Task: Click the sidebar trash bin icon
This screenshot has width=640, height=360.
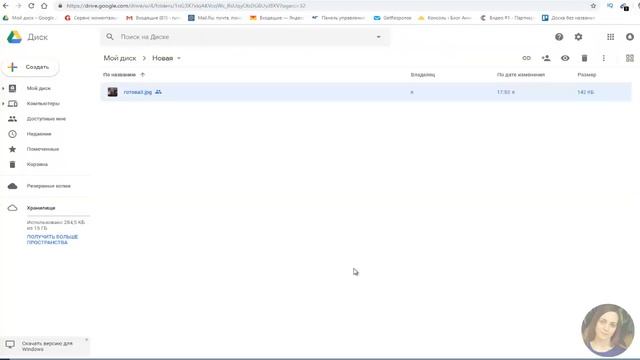Action: [x=13, y=164]
